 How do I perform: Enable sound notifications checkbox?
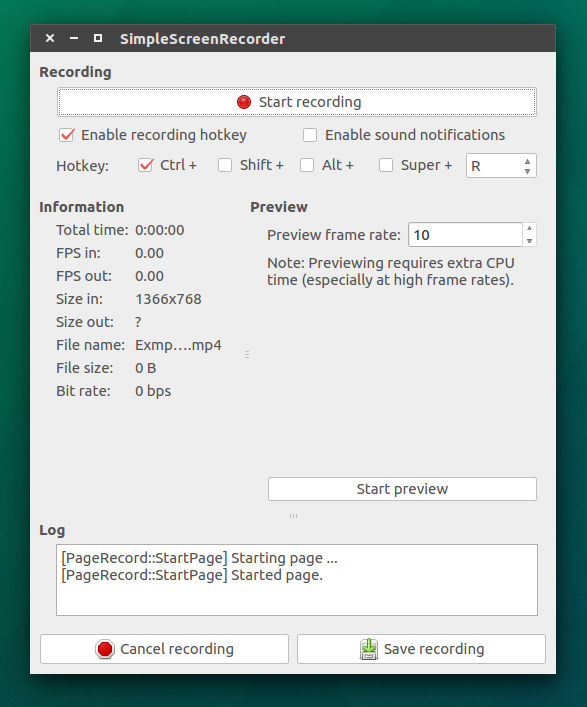[x=310, y=135]
